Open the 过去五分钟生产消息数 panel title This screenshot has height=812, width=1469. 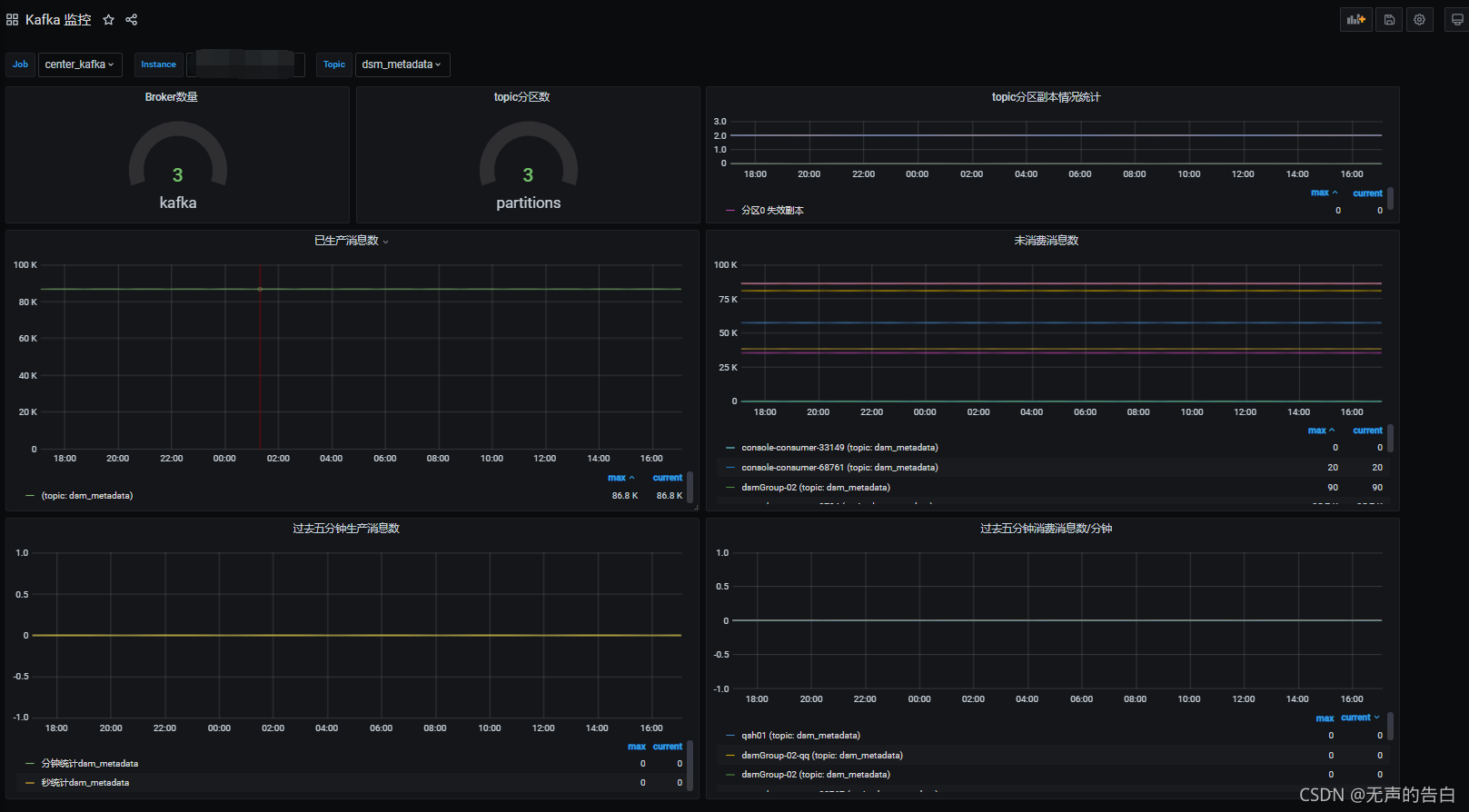[x=346, y=529]
